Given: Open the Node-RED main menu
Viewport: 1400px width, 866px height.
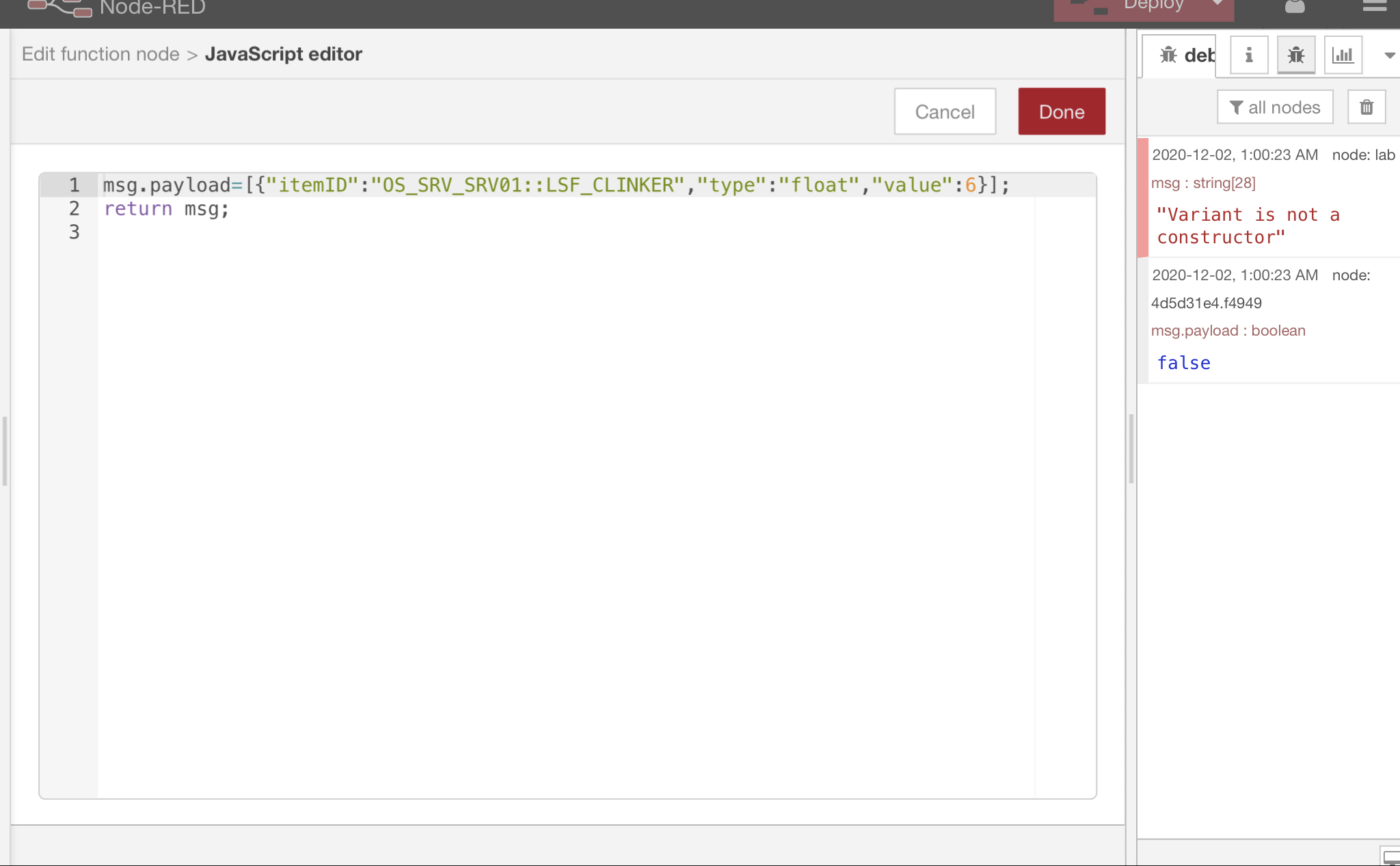Looking at the screenshot, I should point(1375,5).
